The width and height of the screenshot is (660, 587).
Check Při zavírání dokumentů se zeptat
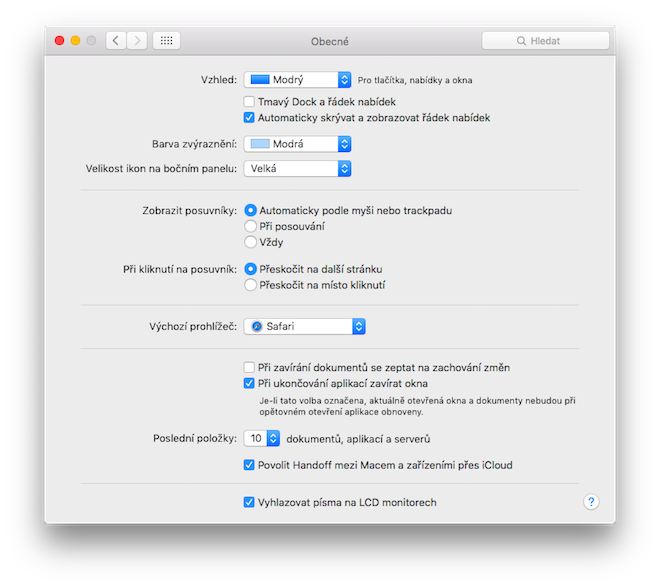[249, 368]
